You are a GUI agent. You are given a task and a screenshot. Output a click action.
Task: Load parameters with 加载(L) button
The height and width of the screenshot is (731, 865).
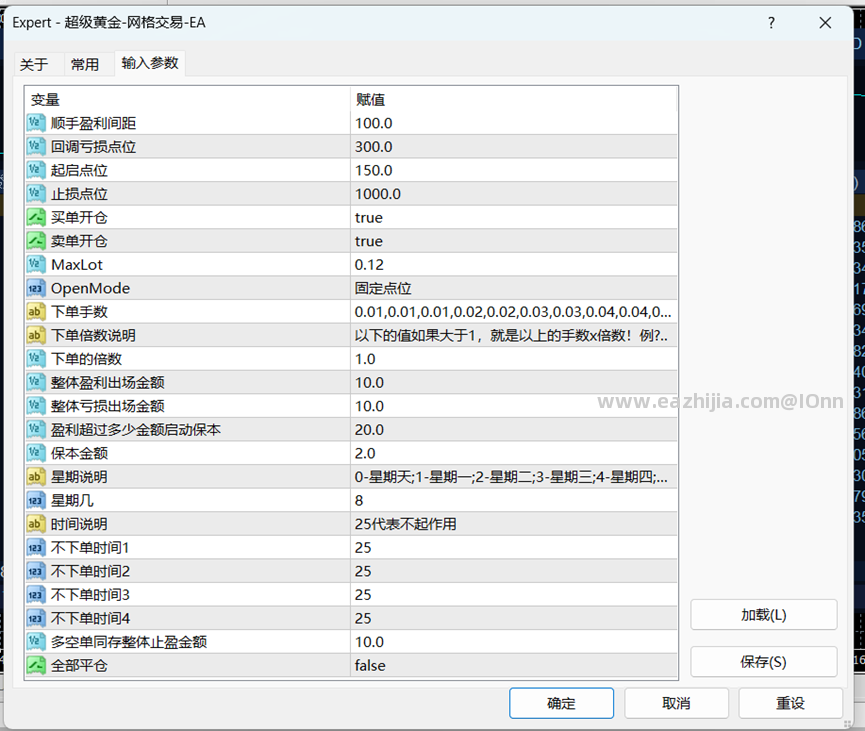point(763,615)
